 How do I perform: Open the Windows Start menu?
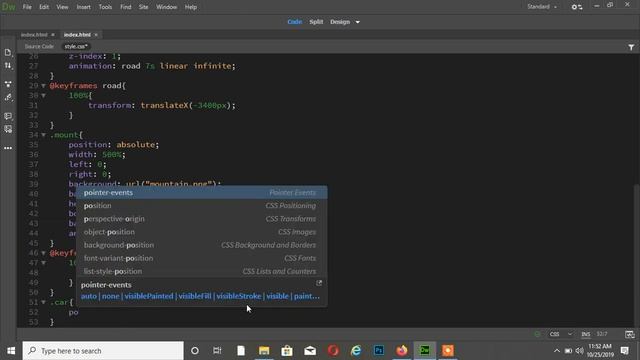[11, 351]
